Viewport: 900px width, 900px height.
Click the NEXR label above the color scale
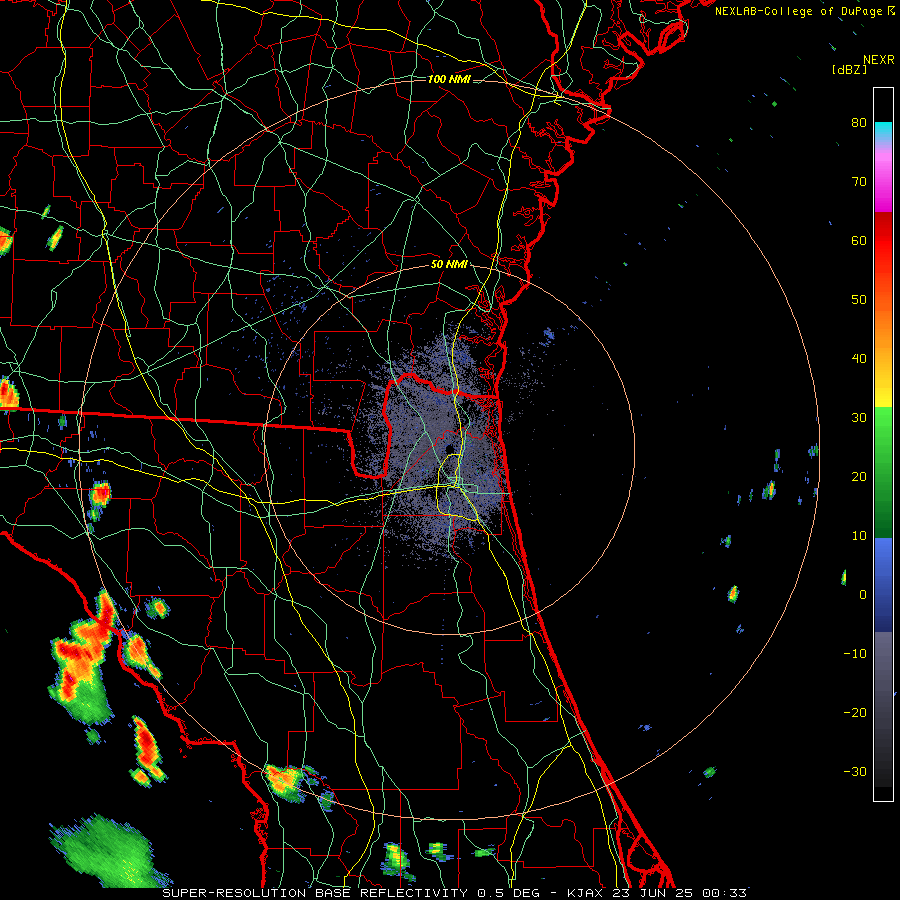pos(878,60)
